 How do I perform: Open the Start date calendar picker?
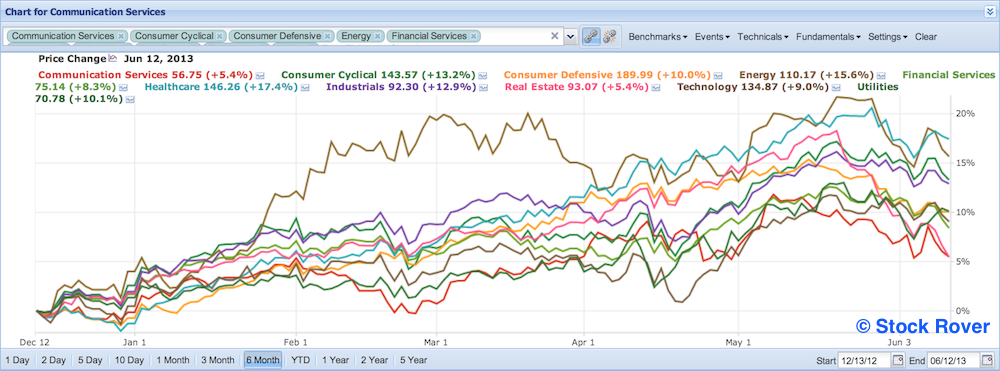(899, 360)
